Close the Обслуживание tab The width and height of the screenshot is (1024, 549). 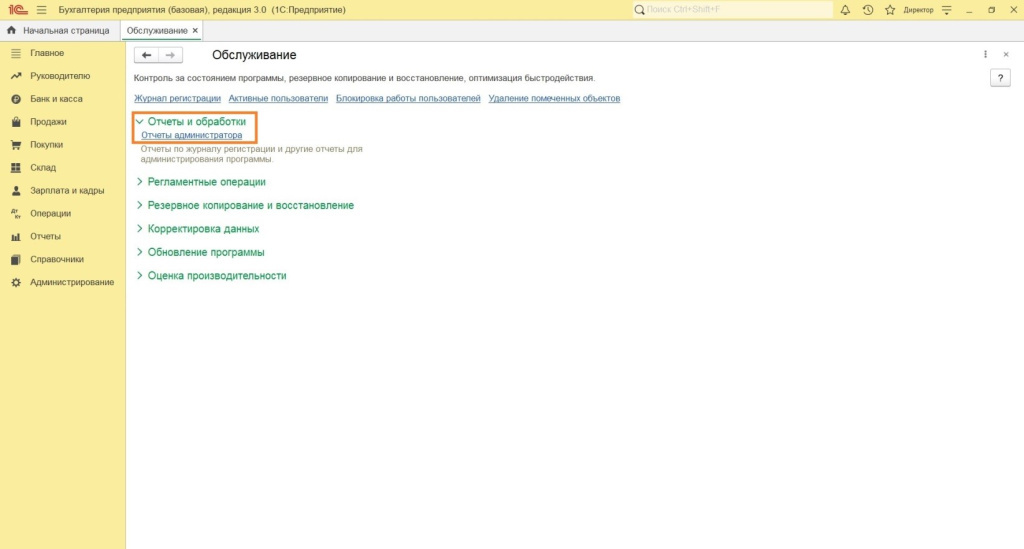pos(195,31)
